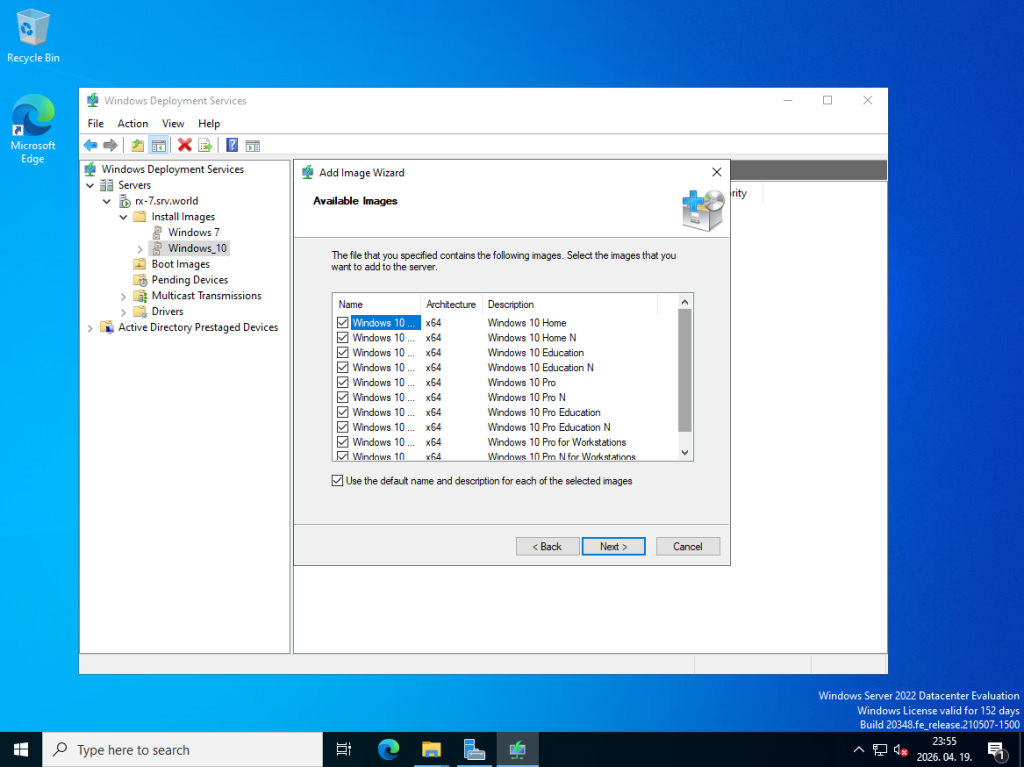1024x767 pixels.
Task: Open File Explorer from the taskbar
Action: pos(431,749)
